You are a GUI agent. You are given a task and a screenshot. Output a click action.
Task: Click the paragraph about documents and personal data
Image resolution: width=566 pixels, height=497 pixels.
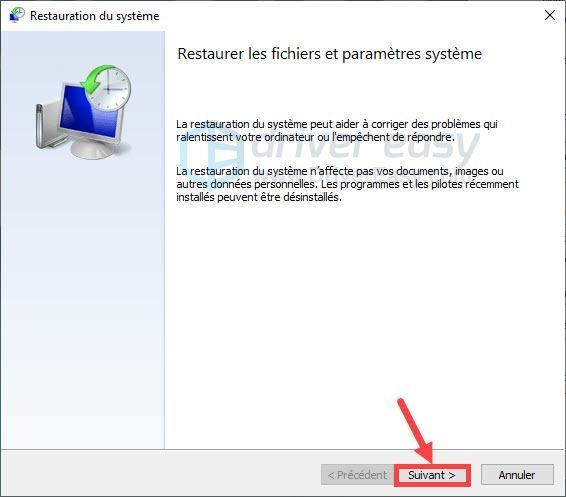347,184
